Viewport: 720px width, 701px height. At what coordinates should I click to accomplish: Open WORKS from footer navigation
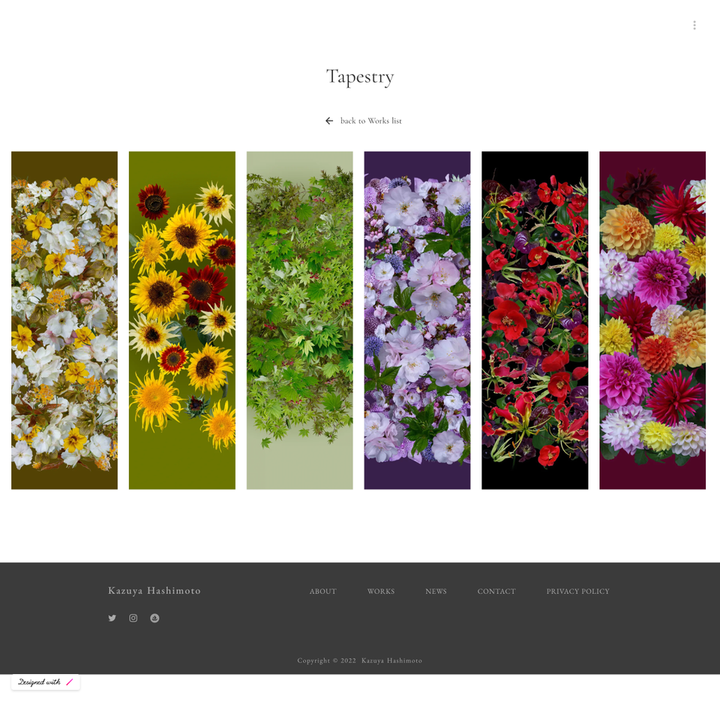(381, 591)
